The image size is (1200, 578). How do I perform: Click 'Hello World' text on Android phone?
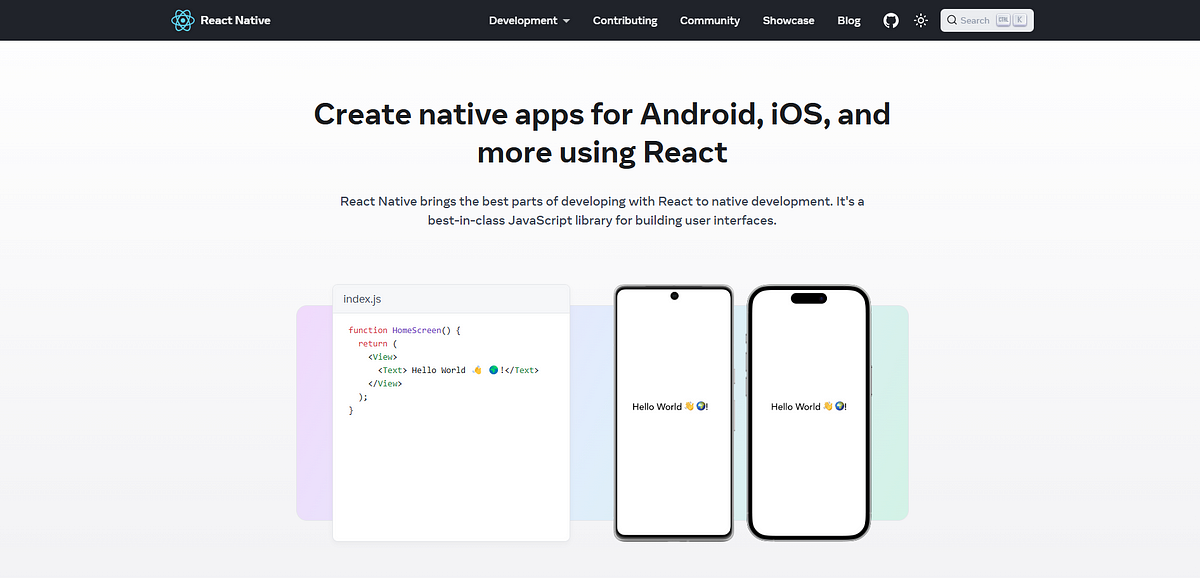point(670,407)
